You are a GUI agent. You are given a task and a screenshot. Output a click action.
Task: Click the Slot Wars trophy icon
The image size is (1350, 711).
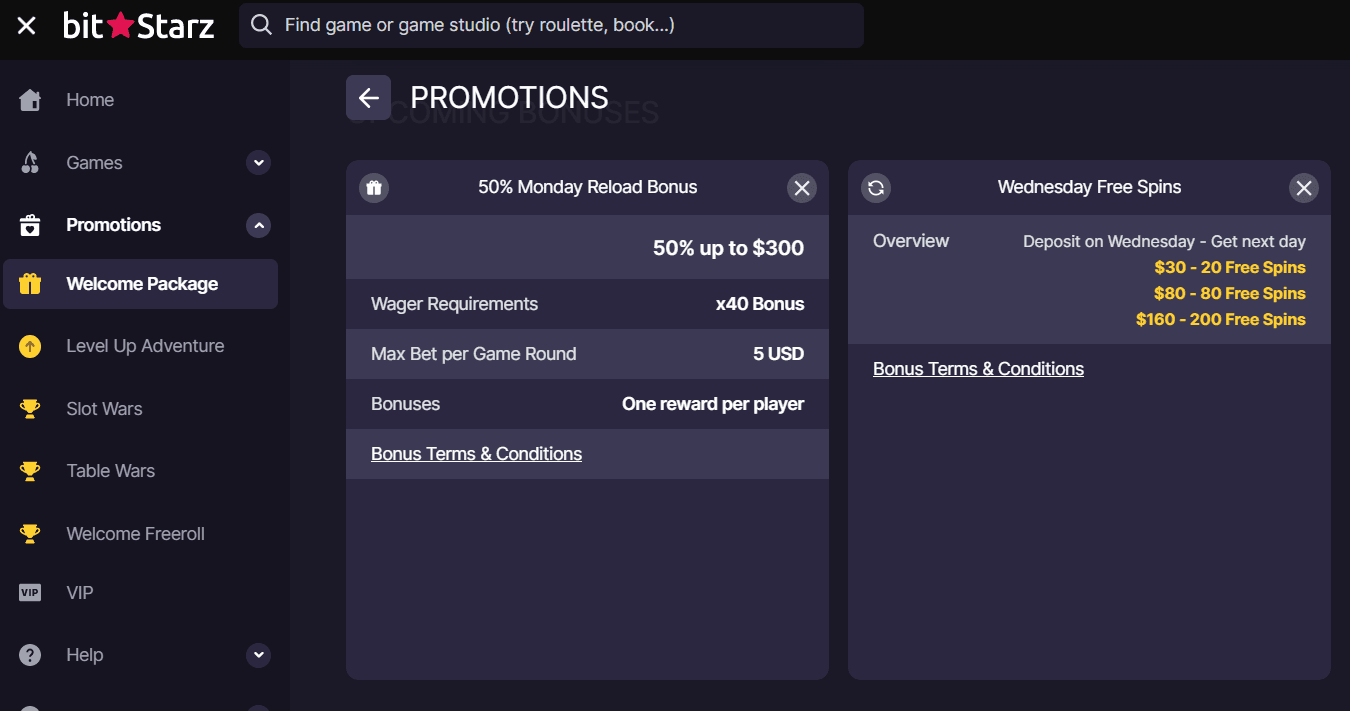coord(30,409)
